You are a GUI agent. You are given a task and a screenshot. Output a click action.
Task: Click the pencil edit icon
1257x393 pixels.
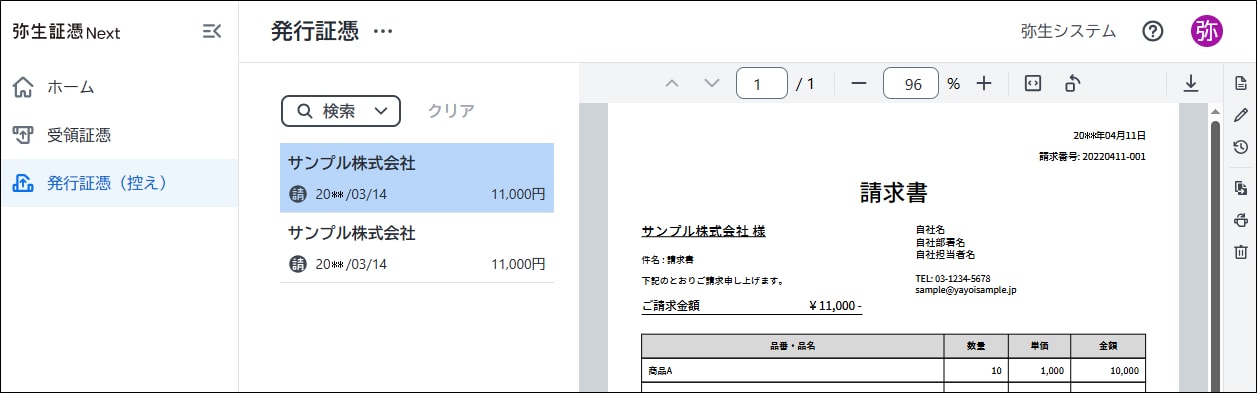[1241, 114]
